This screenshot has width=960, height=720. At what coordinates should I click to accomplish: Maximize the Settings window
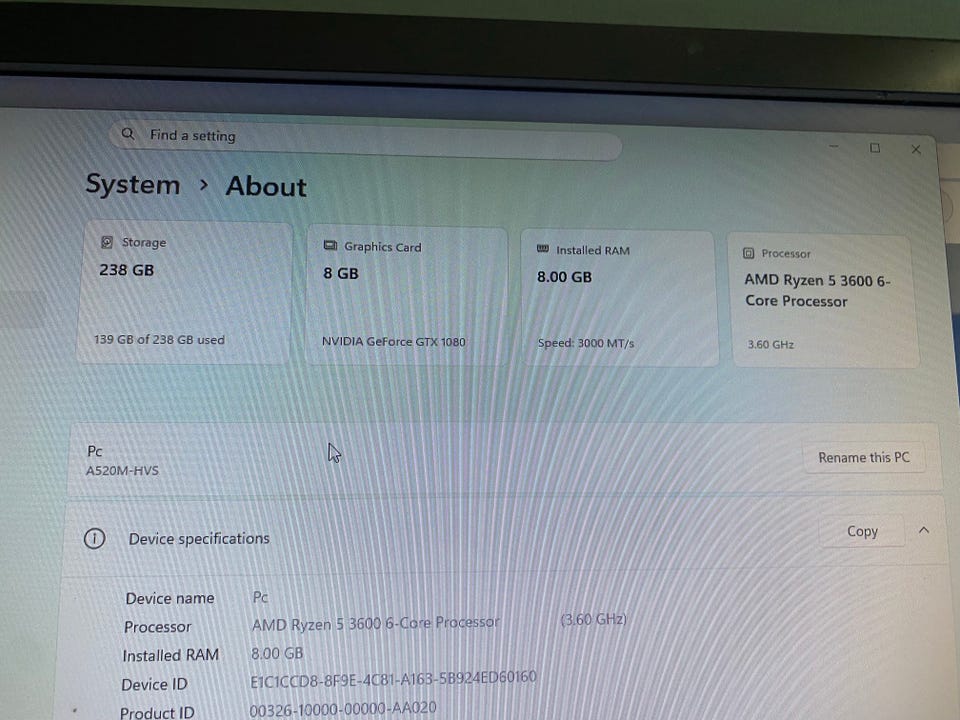tap(875, 148)
